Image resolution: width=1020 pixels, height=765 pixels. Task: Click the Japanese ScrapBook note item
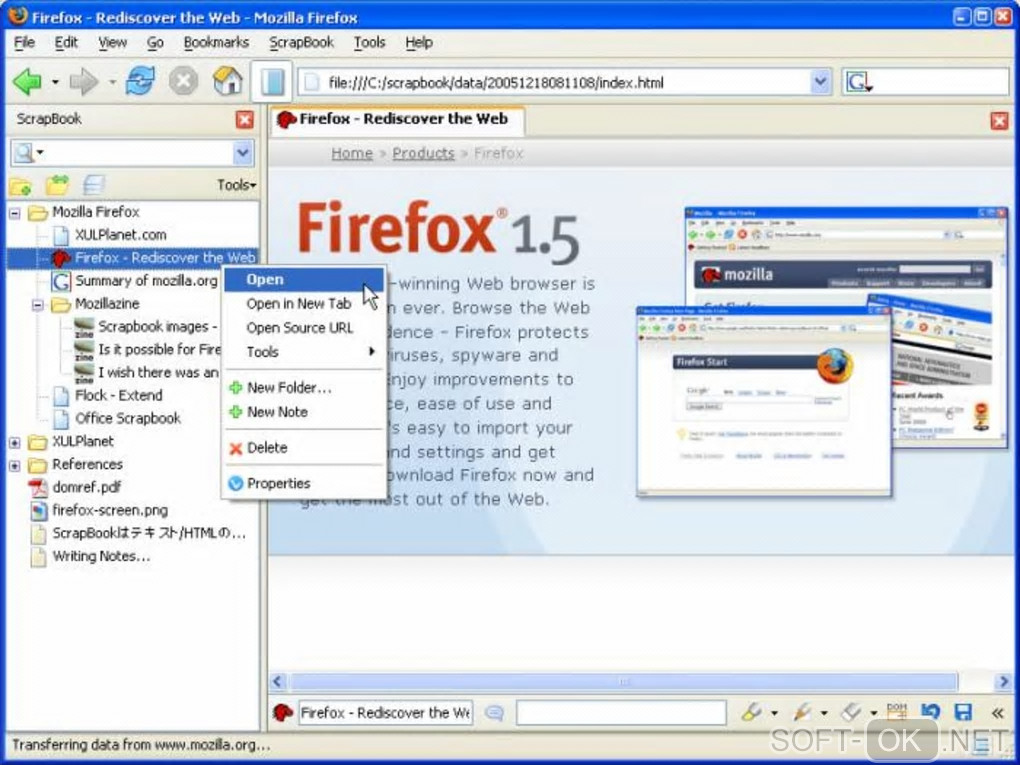148,533
